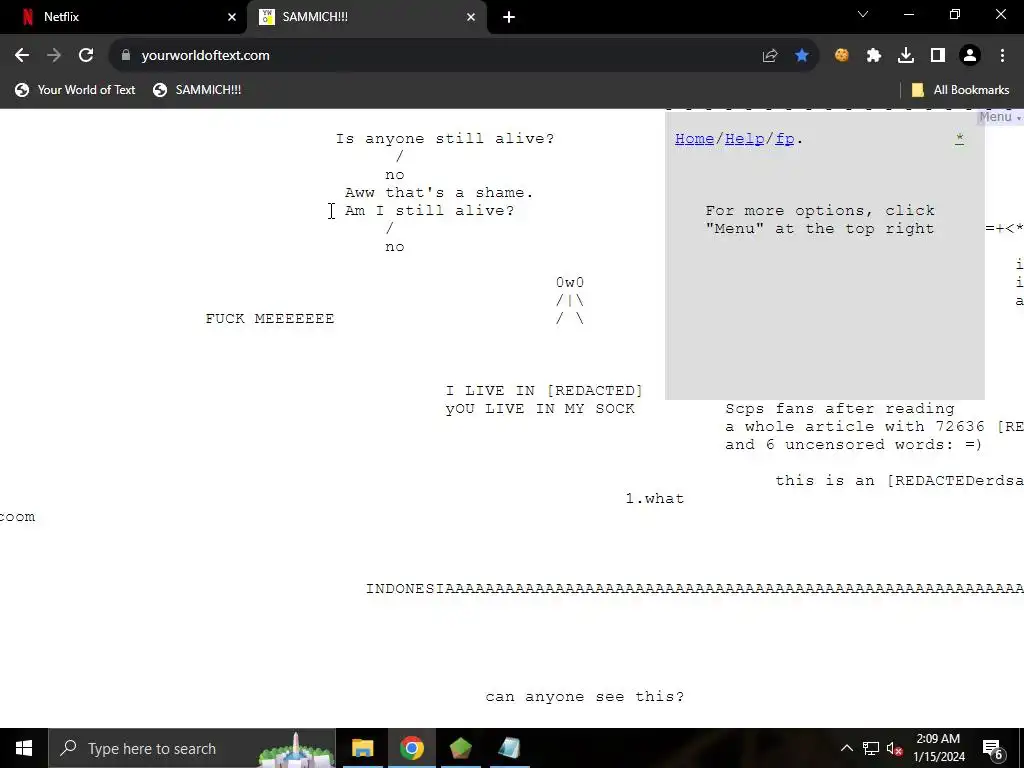This screenshot has width=1024, height=768.
Task: Open Chrome's three-dot menu
Action: (1002, 56)
